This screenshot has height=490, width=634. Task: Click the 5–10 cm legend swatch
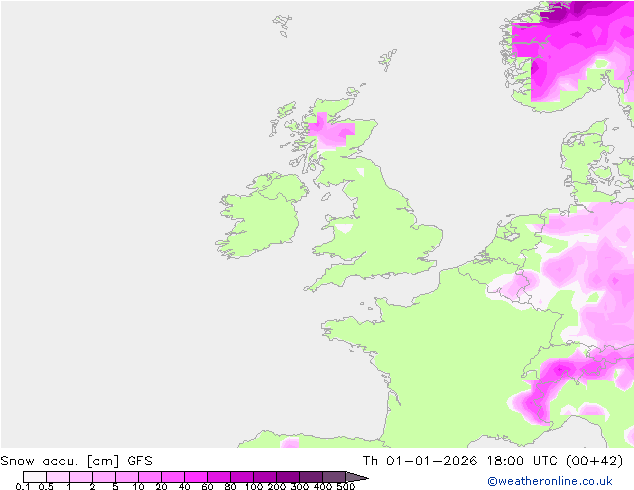[127, 477]
